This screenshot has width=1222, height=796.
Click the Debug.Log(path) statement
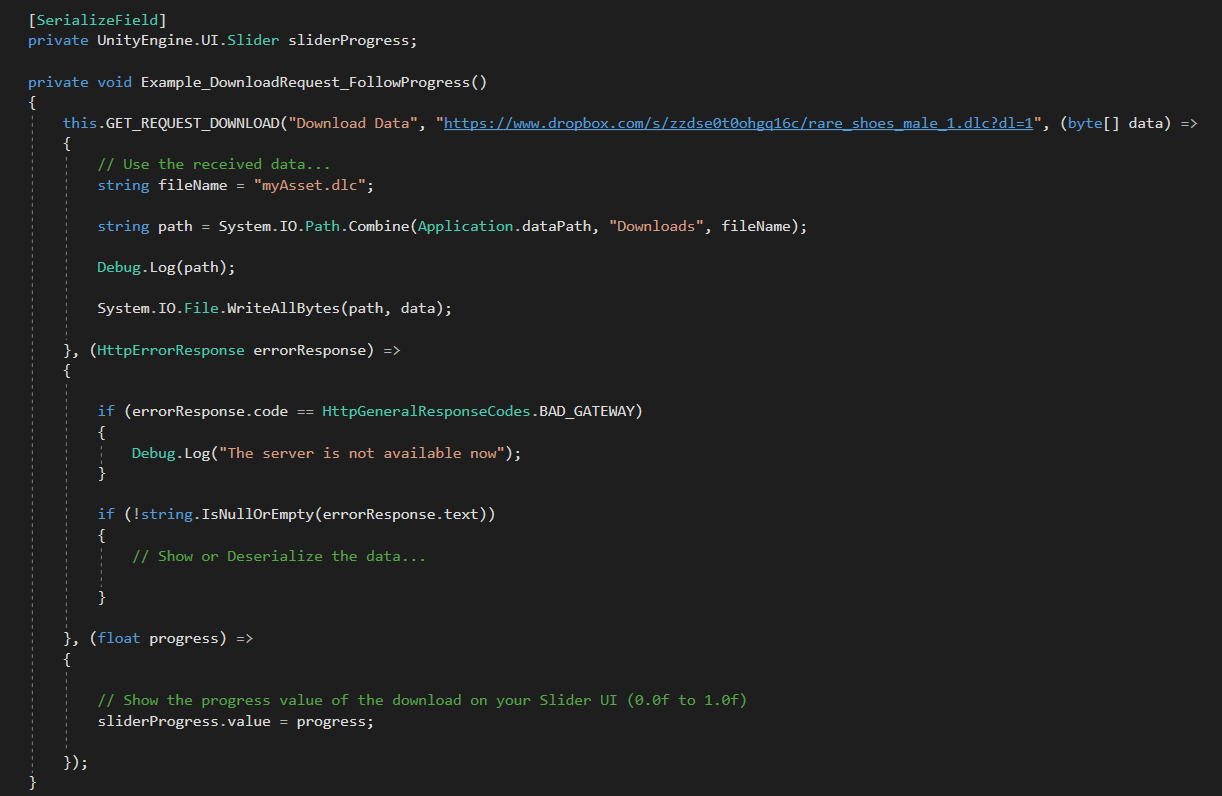(166, 267)
